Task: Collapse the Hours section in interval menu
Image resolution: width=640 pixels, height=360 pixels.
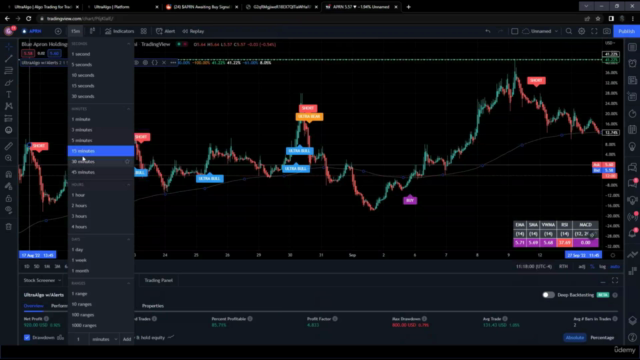Action: [129, 185]
